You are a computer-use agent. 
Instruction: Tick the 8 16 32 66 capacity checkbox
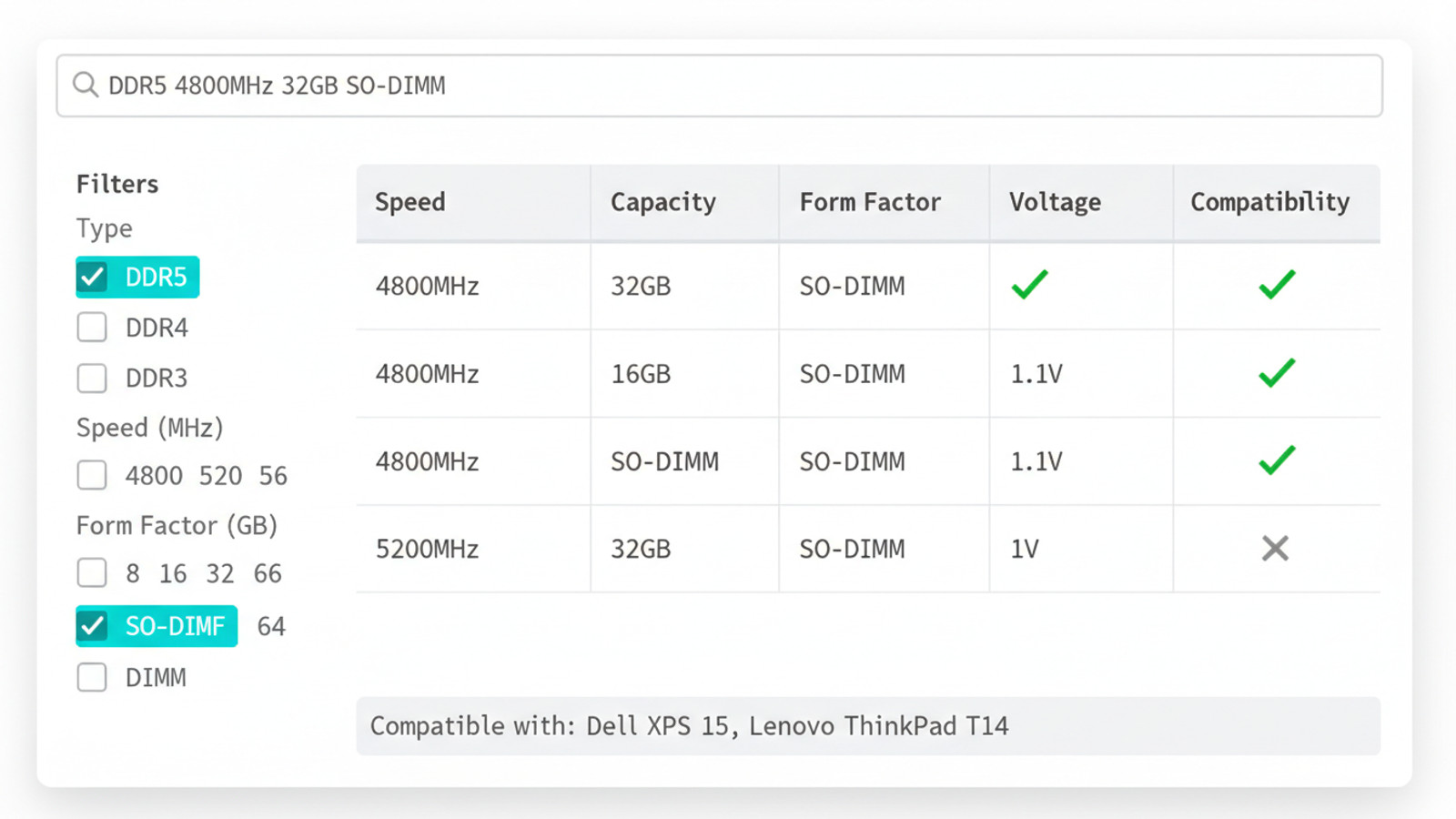[x=92, y=573]
